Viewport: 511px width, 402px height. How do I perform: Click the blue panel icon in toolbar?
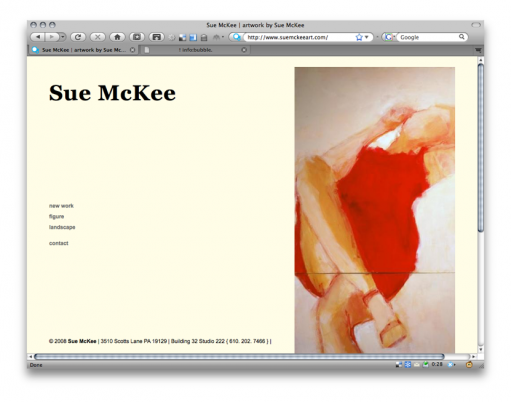[193, 38]
